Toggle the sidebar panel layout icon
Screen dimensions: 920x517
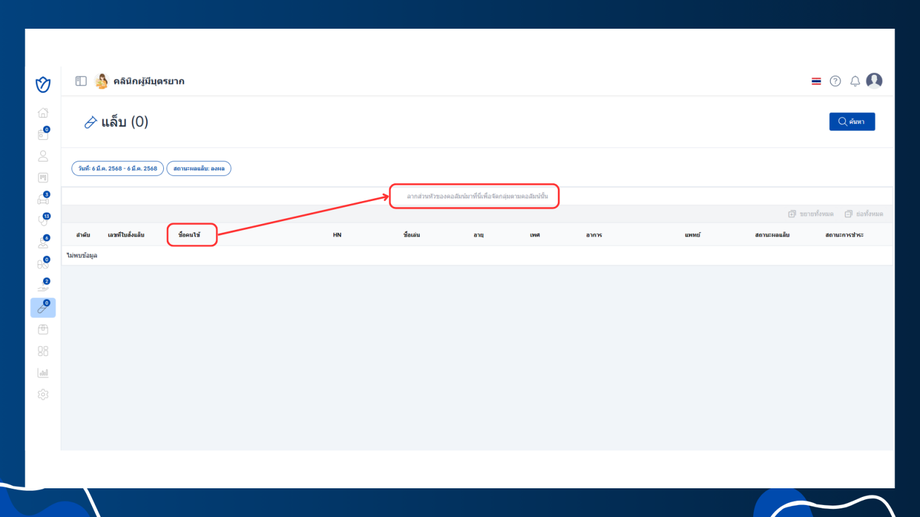tap(81, 81)
